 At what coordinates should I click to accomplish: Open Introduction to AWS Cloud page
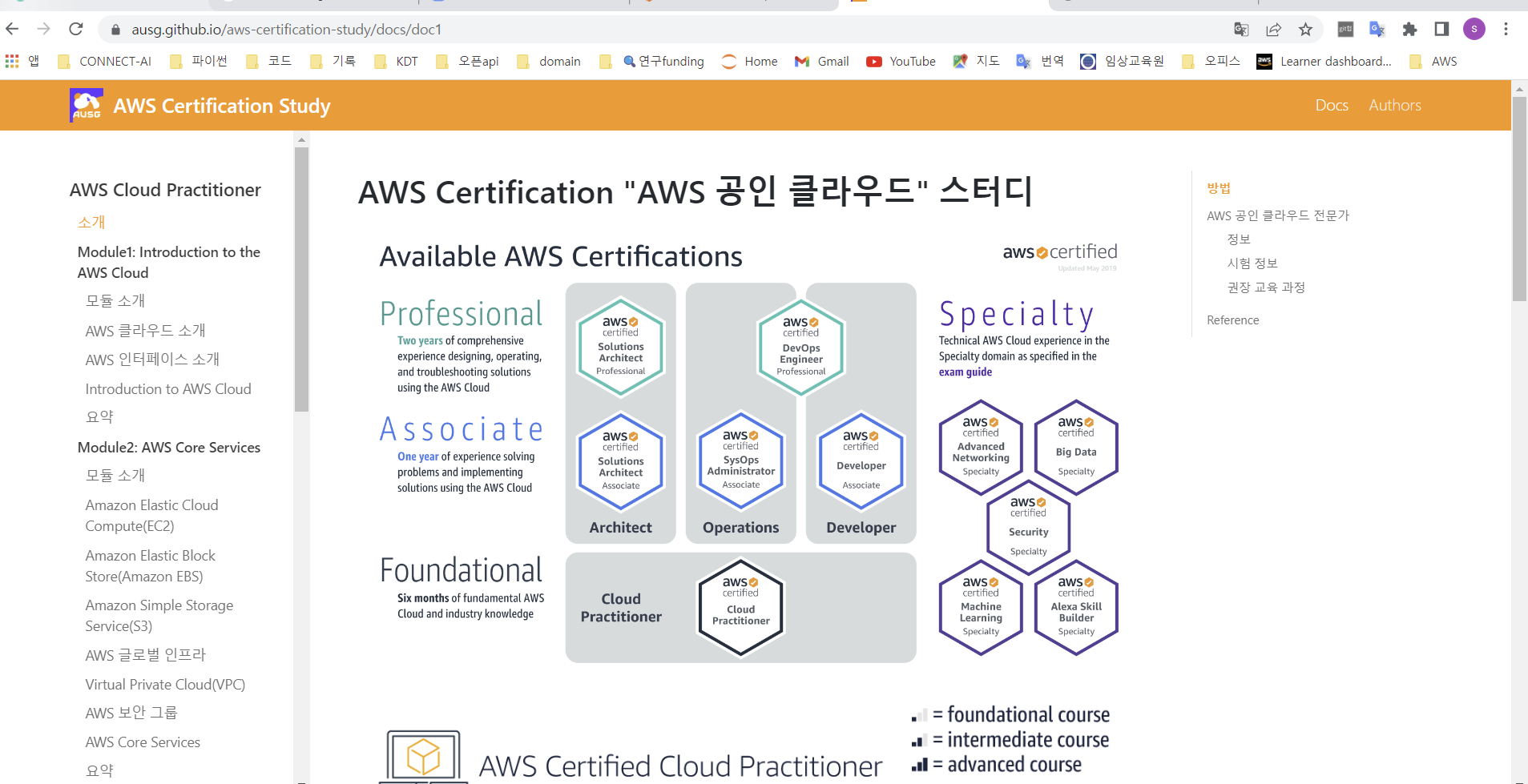click(x=168, y=388)
